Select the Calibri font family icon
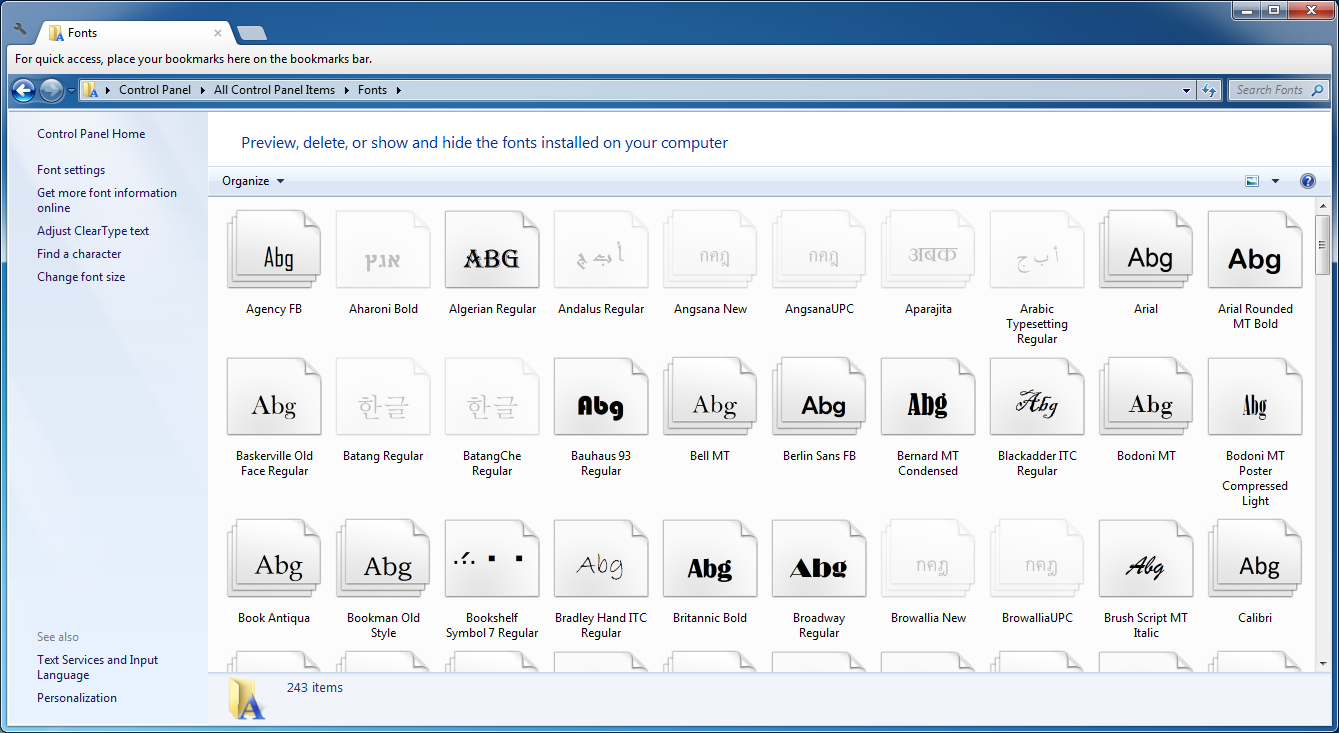 [1255, 560]
